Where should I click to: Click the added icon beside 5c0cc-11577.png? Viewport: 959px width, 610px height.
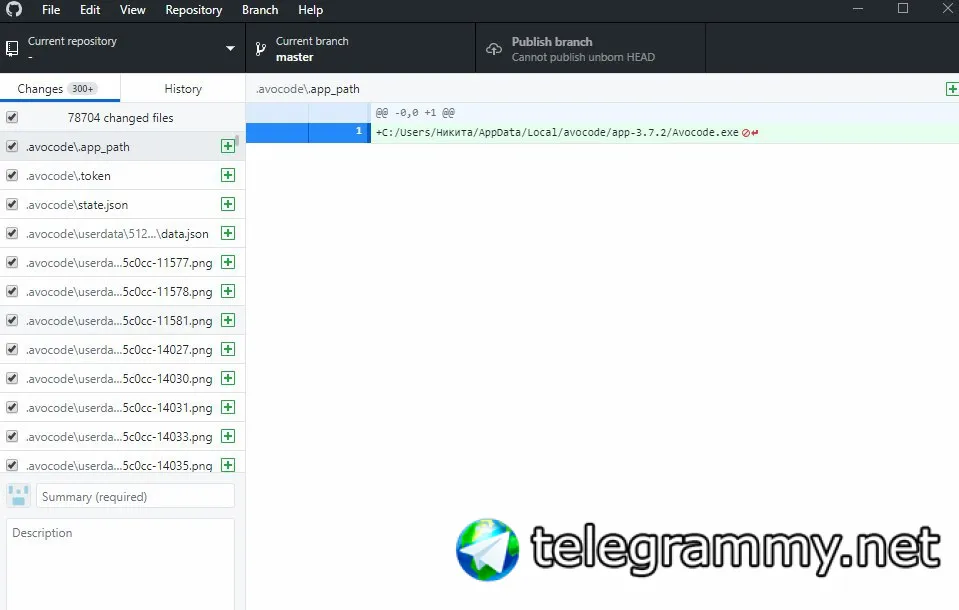click(228, 262)
